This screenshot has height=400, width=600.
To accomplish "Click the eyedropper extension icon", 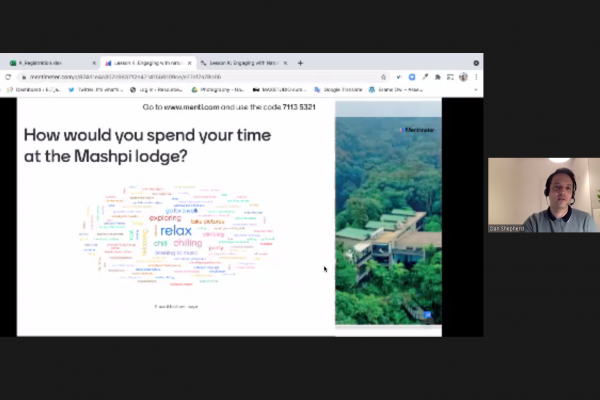I will coord(425,77).
